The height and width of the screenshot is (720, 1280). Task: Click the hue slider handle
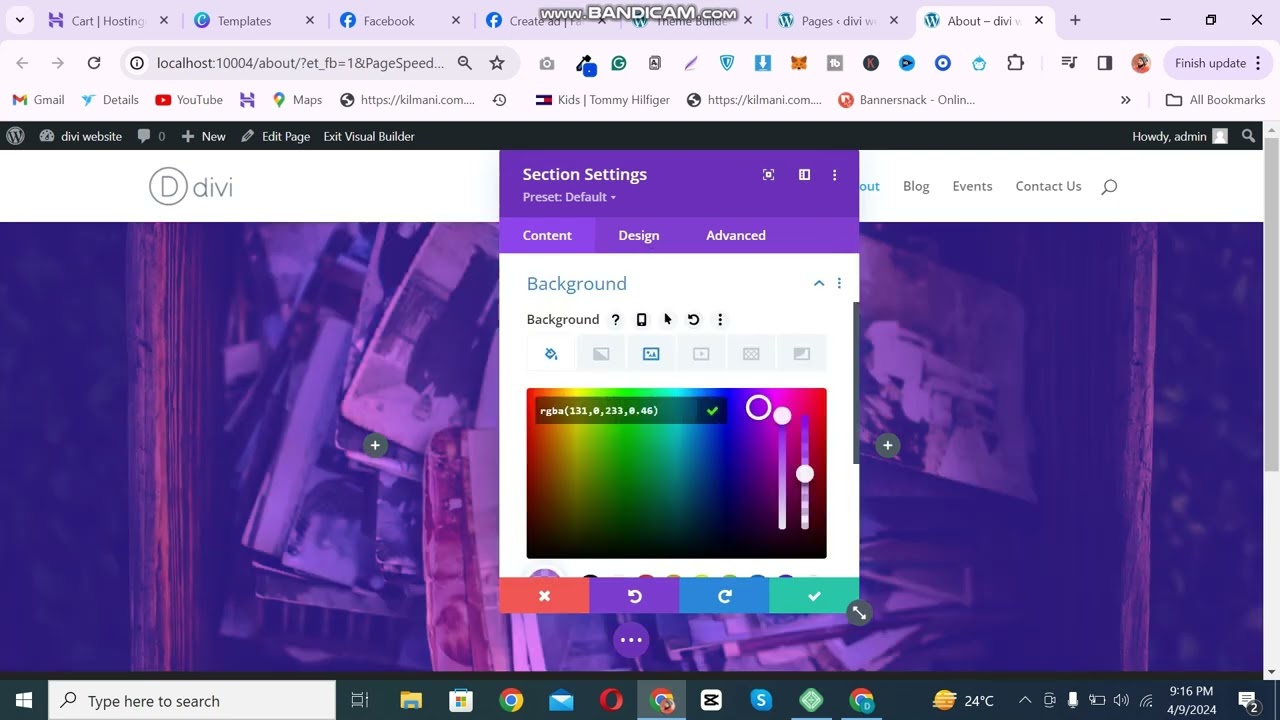(782, 416)
